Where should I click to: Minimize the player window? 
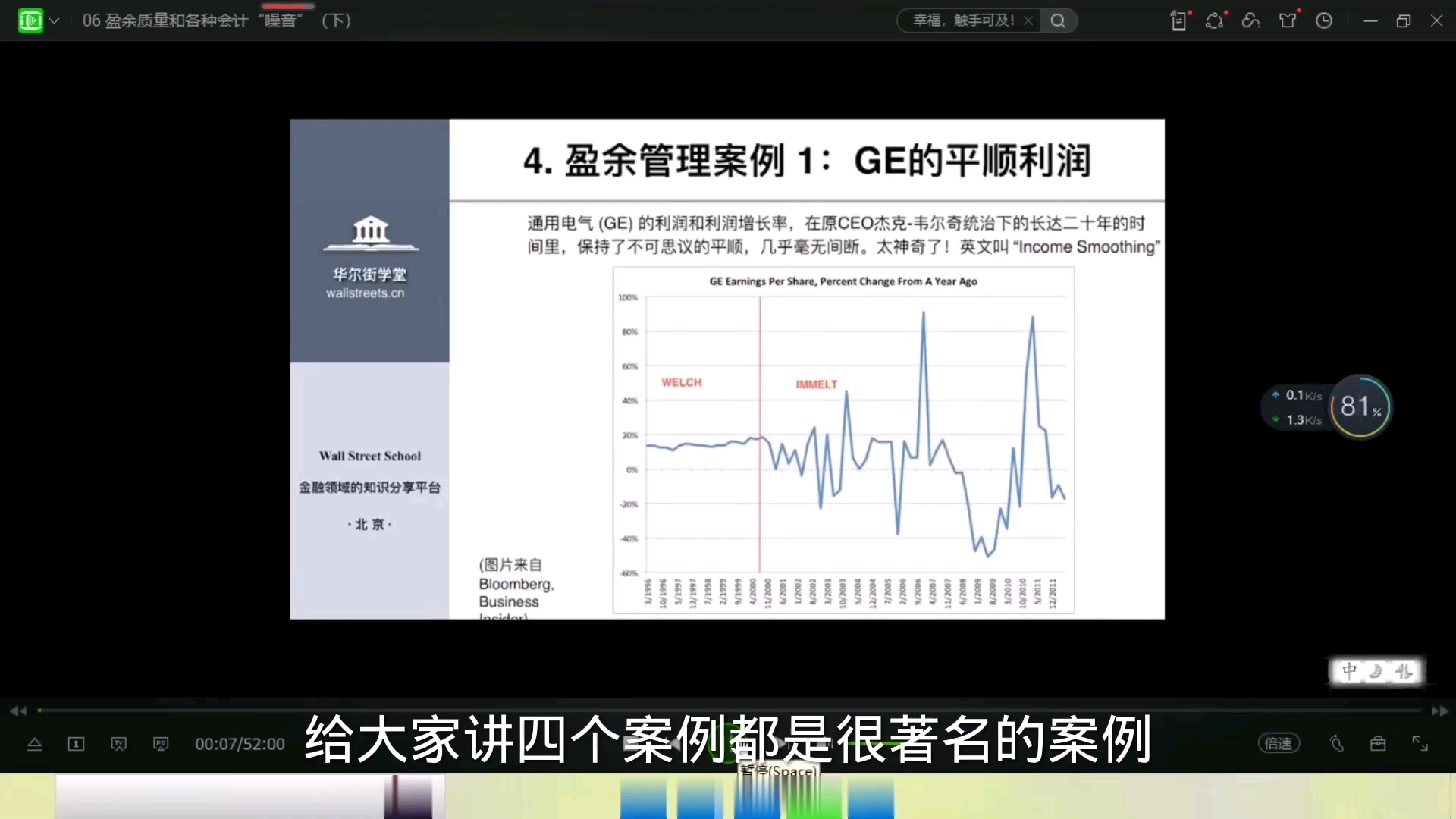(x=1370, y=21)
